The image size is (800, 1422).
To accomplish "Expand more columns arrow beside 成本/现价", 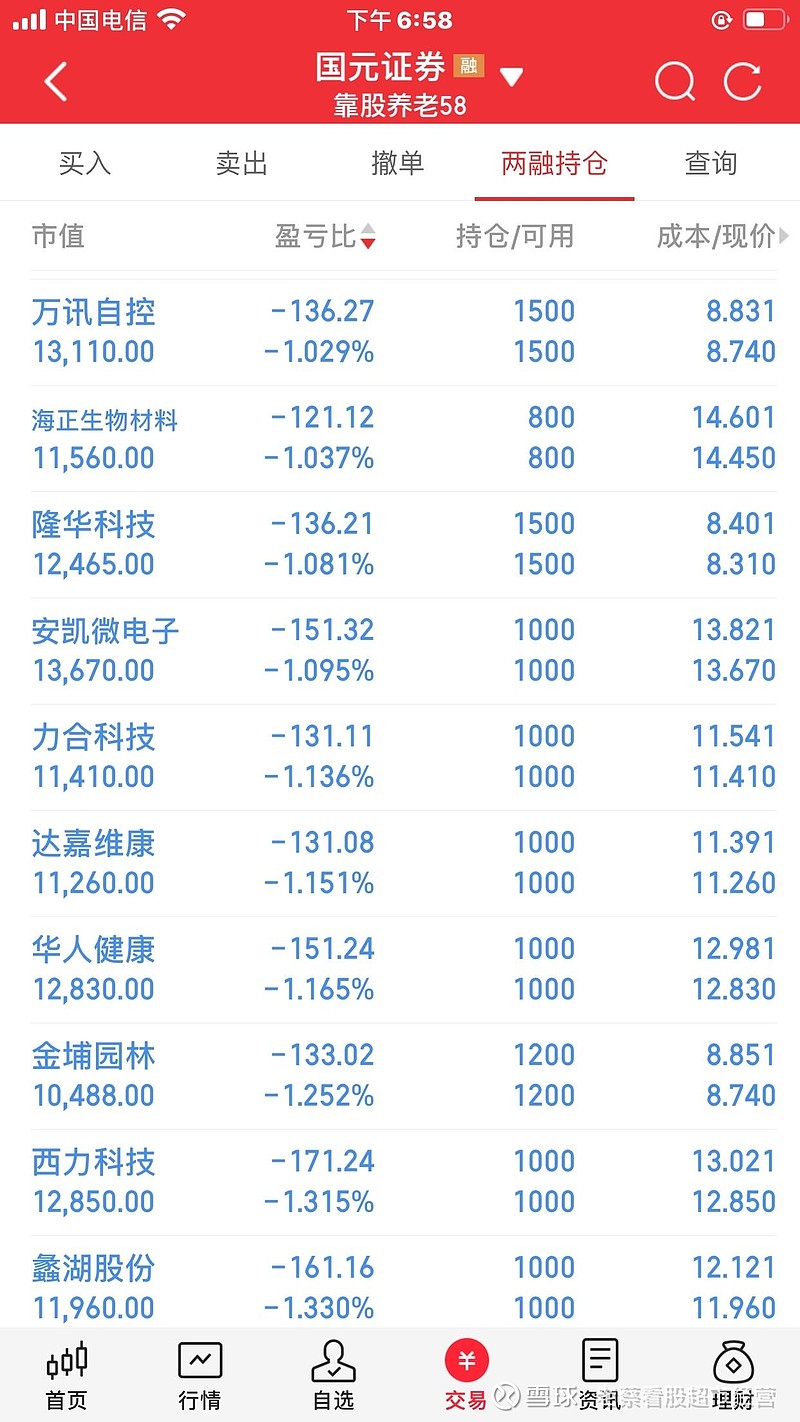I will [784, 236].
